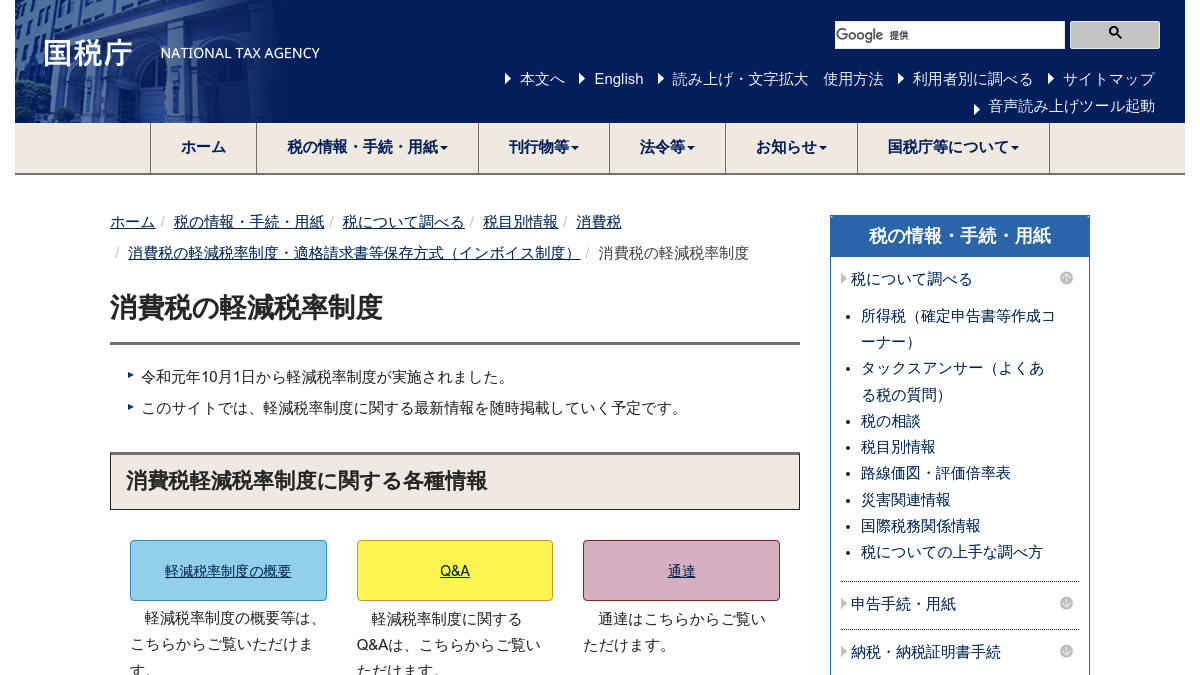Select the 消費税 breadcrumb link

click(598, 222)
